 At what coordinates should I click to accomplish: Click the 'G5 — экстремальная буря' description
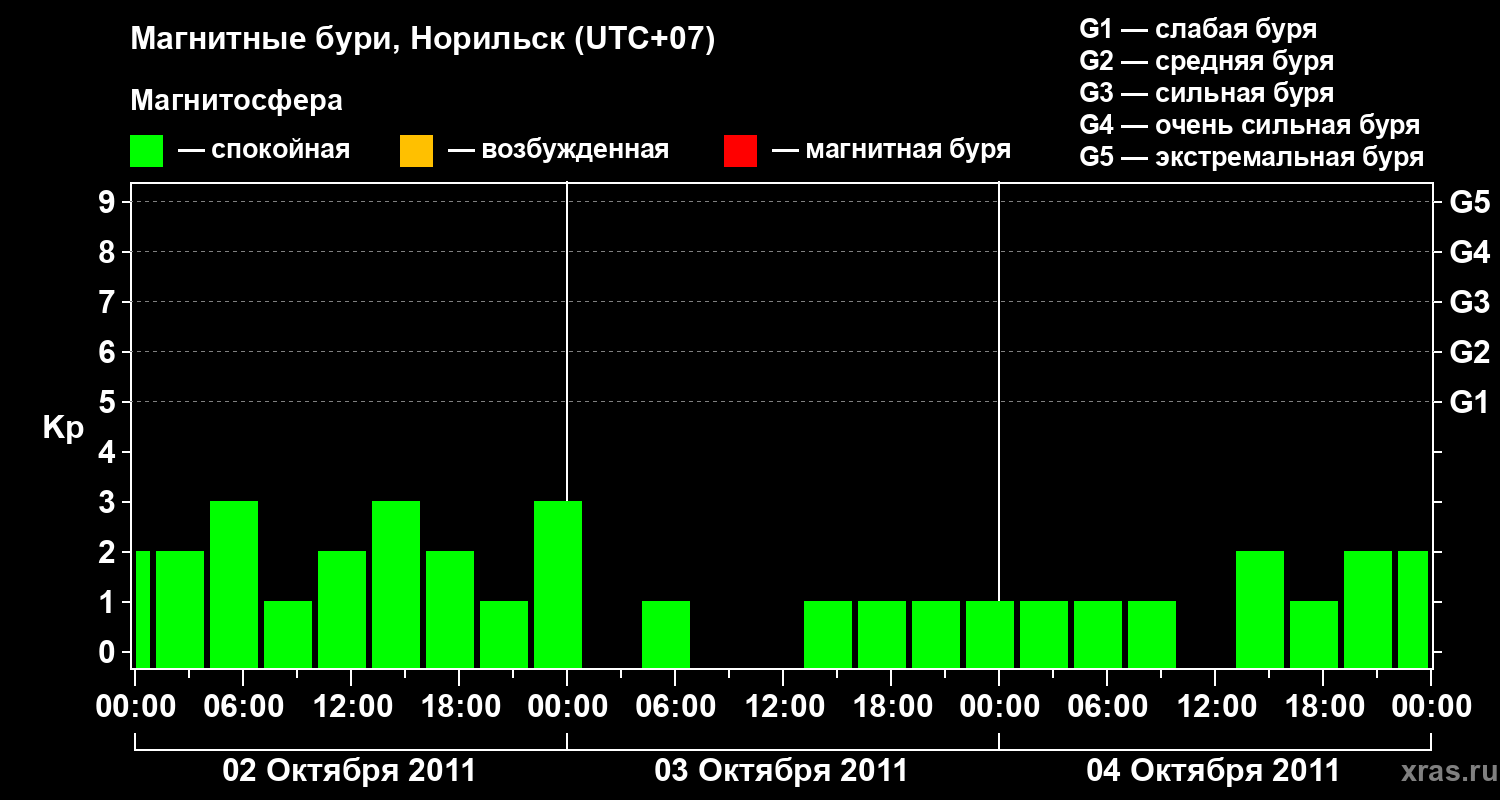pos(1252,157)
